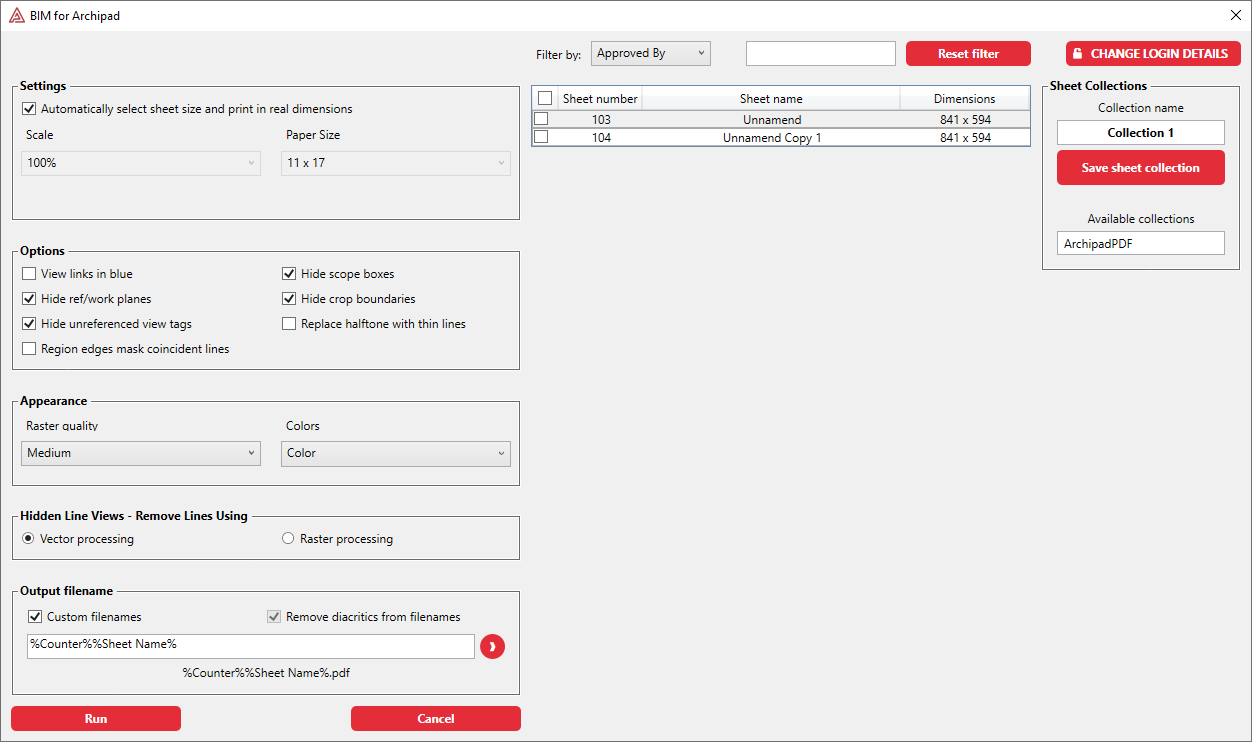Open the Filter by Approved By dropdown
1252x742 pixels.
pos(651,54)
